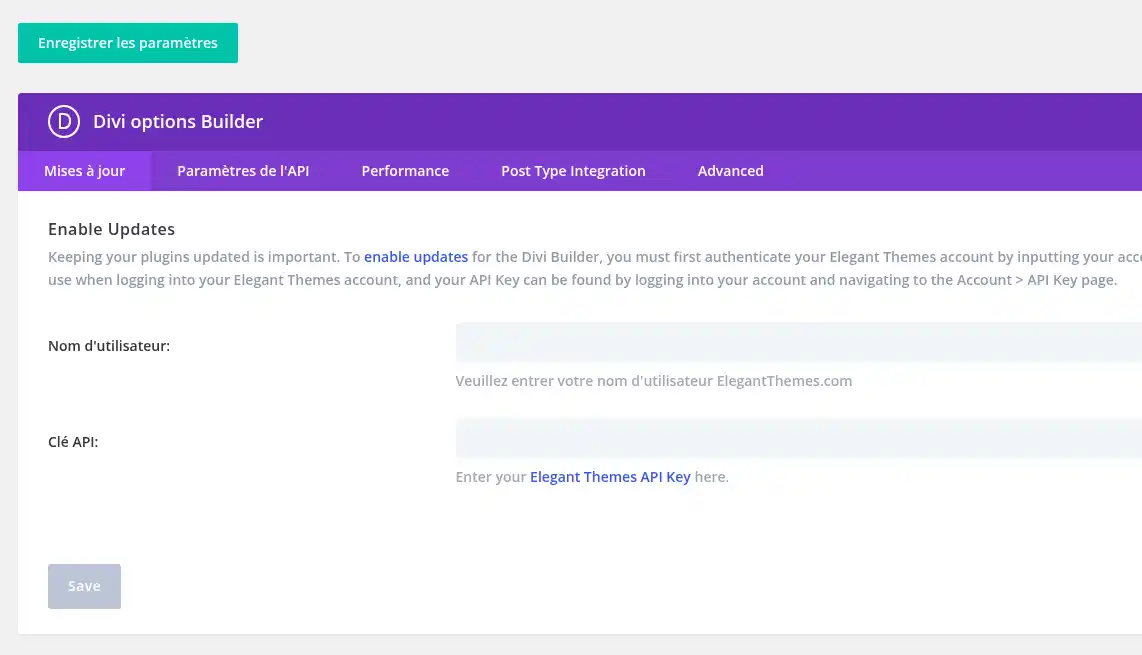Click the grey Save button

tap(84, 587)
